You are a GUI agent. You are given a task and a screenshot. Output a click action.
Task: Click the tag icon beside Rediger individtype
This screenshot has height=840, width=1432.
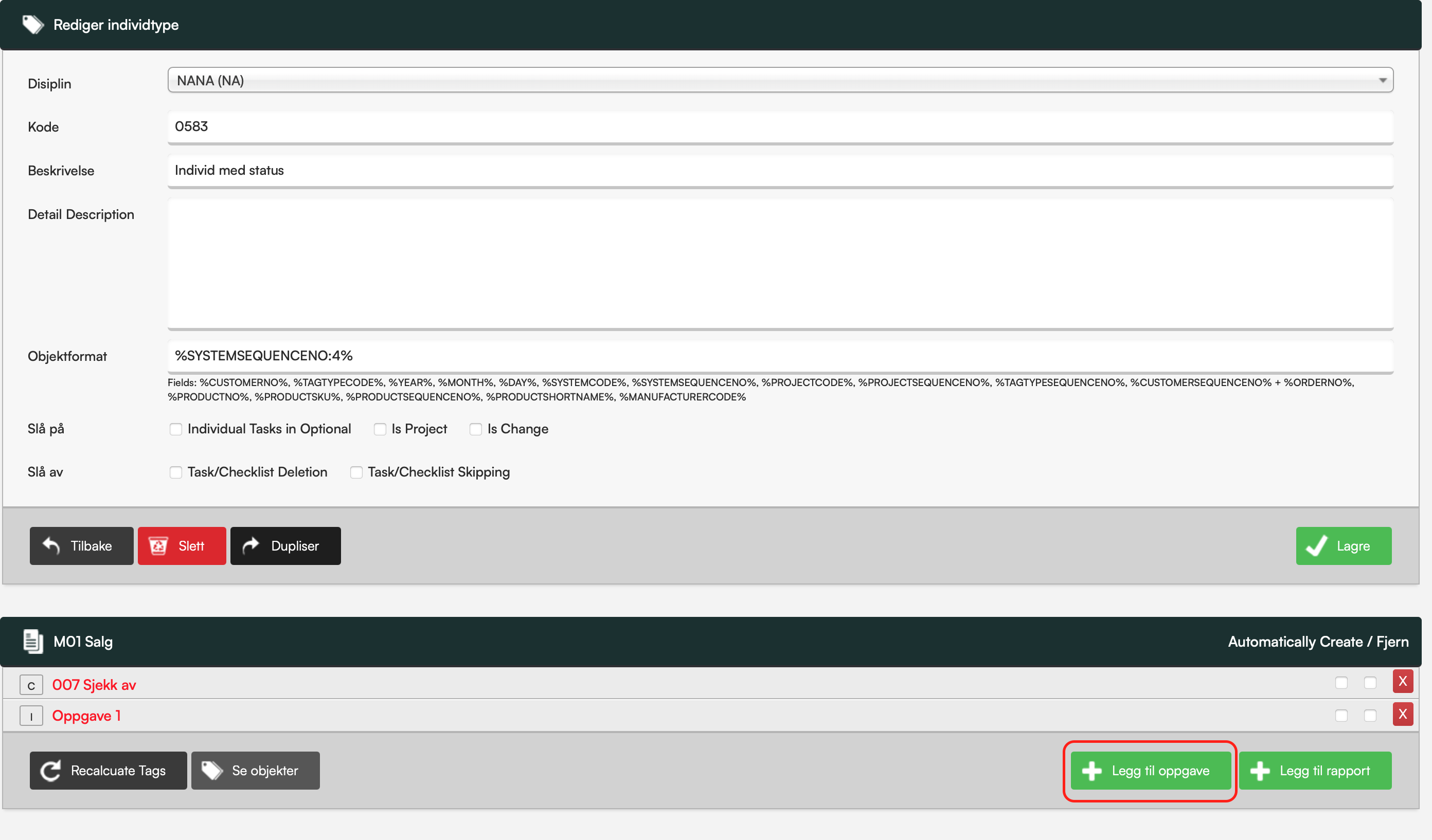tap(33, 25)
